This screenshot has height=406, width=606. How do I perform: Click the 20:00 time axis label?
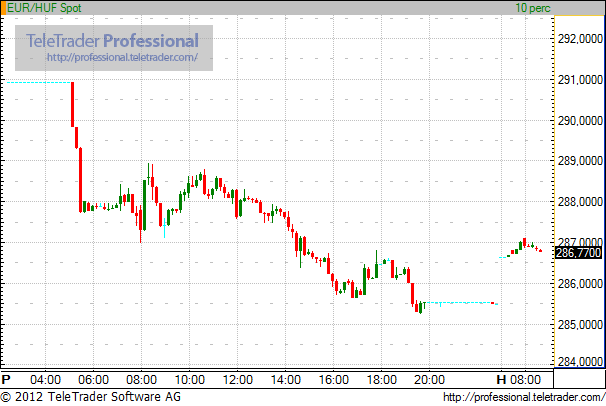click(x=429, y=379)
